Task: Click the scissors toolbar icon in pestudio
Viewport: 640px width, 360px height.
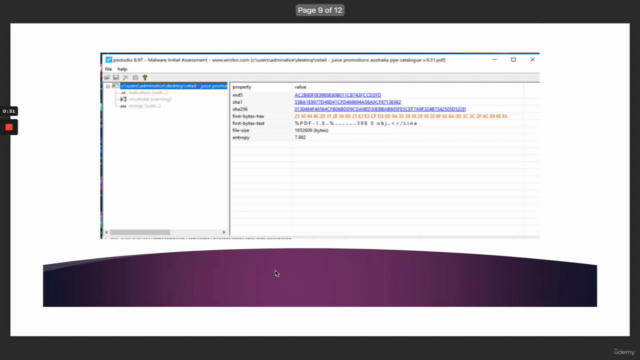Action: (125, 78)
